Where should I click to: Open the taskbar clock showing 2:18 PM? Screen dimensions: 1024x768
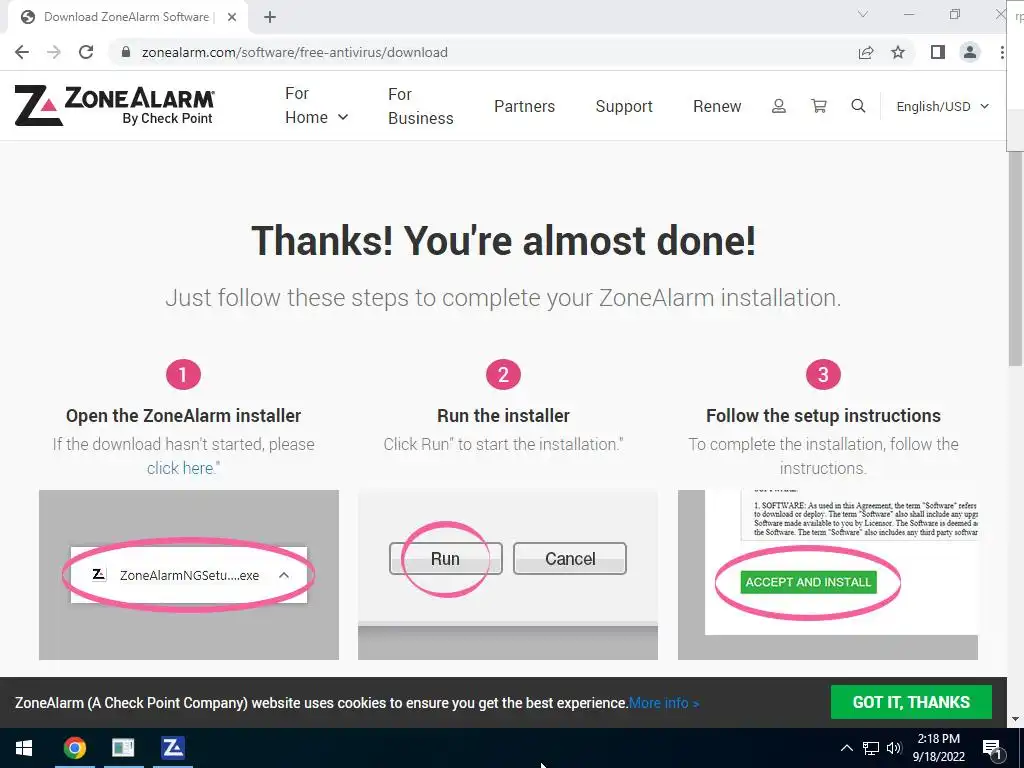[938, 748]
